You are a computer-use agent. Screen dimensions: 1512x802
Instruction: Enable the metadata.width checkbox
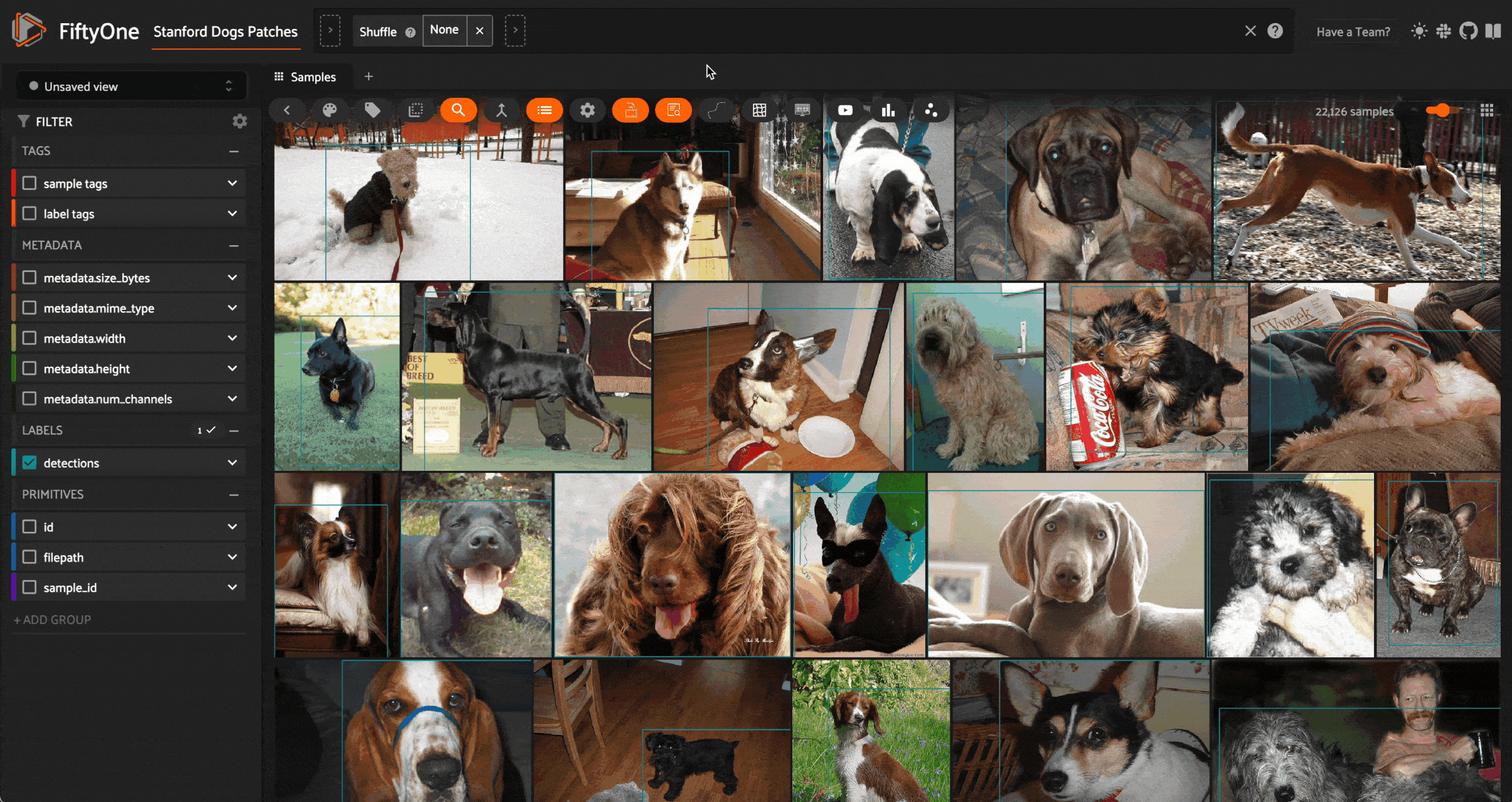pos(29,339)
